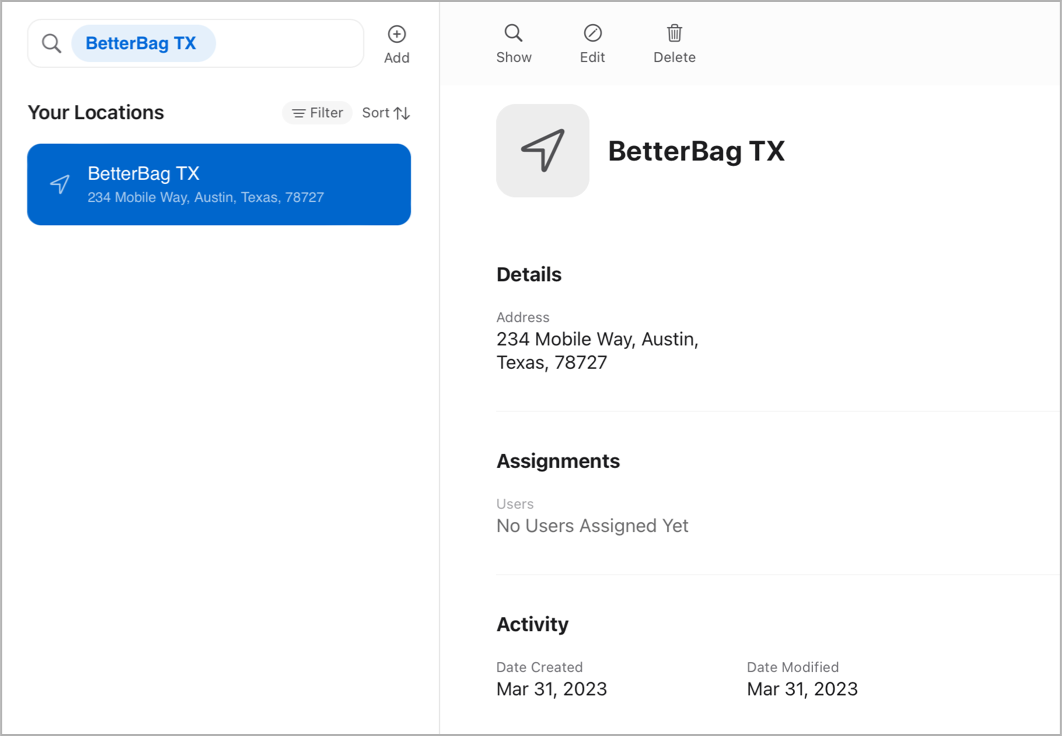The height and width of the screenshot is (736, 1062).
Task: Click the Show magnifier icon in the toolbar
Action: click(x=513, y=33)
